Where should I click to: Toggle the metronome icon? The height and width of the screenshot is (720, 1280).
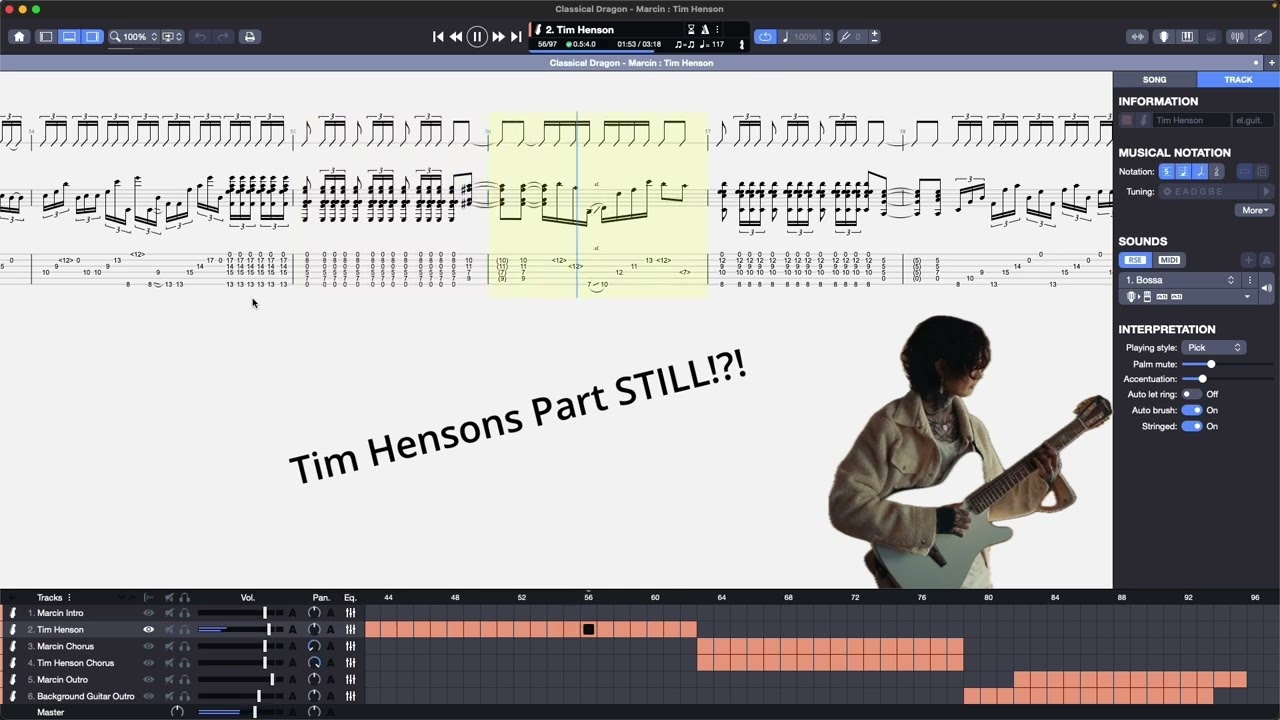[x=705, y=30]
